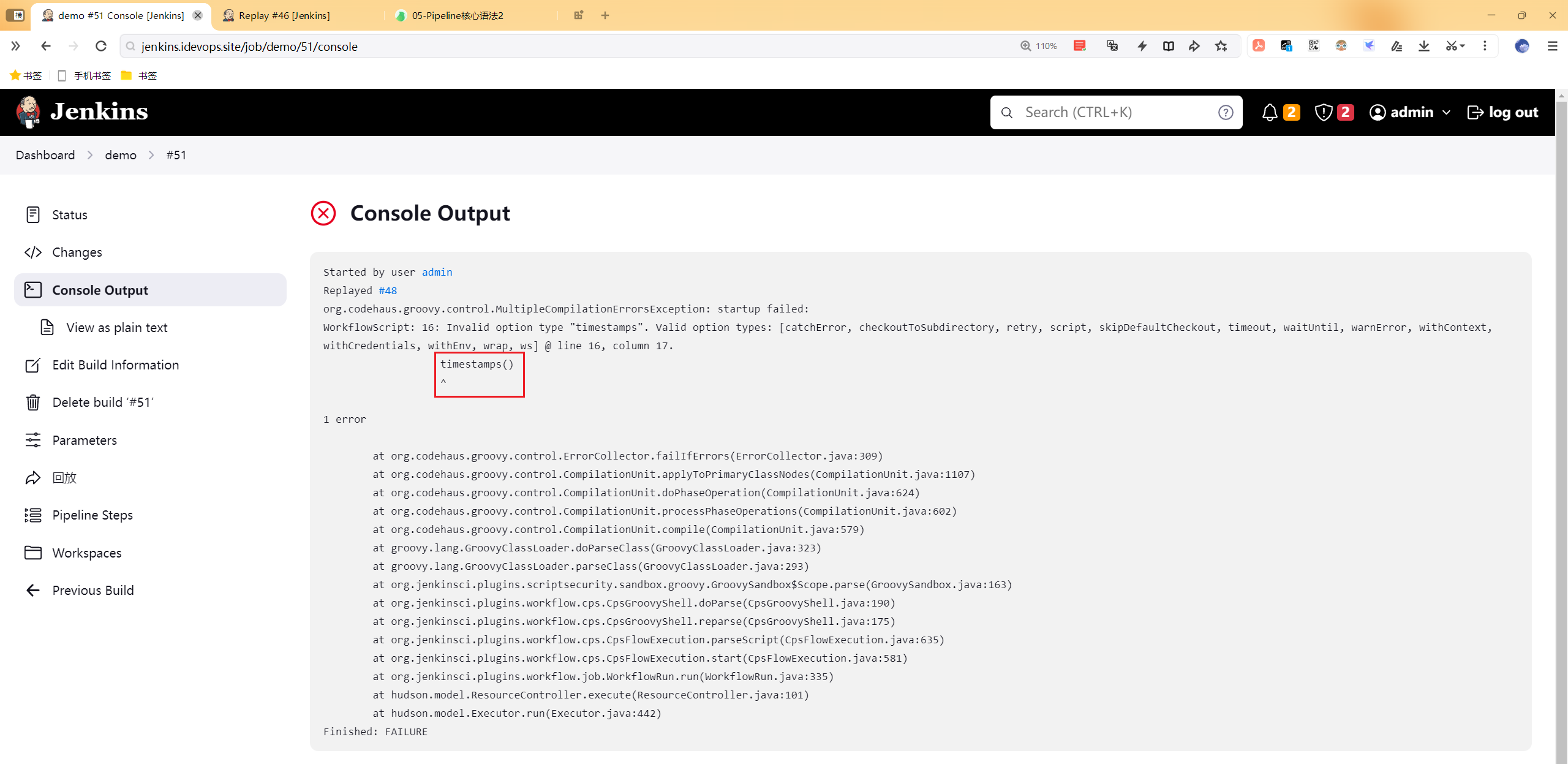
Task: Click the browser profile avatar
Action: [1522, 46]
